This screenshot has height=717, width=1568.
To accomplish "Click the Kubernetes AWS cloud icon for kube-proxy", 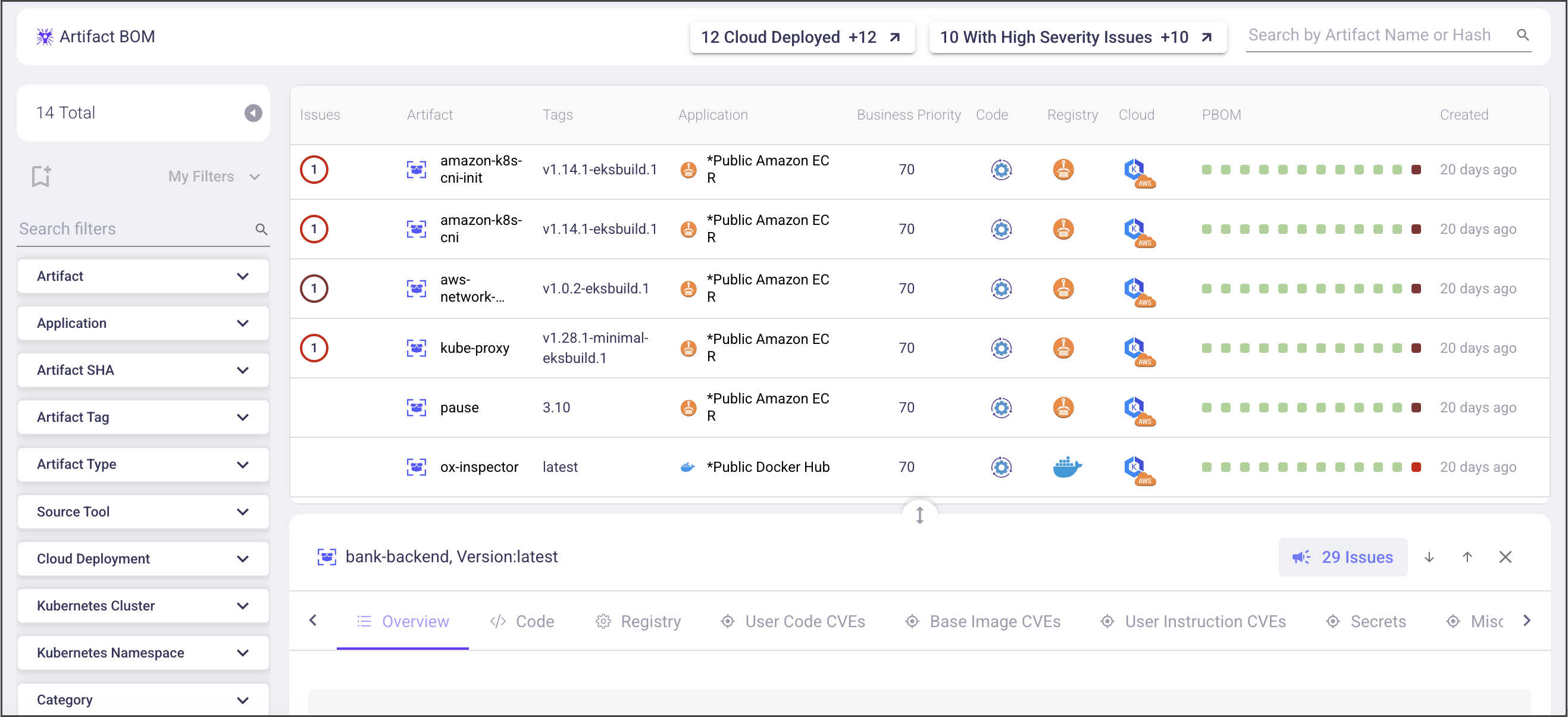I will pos(1138,349).
